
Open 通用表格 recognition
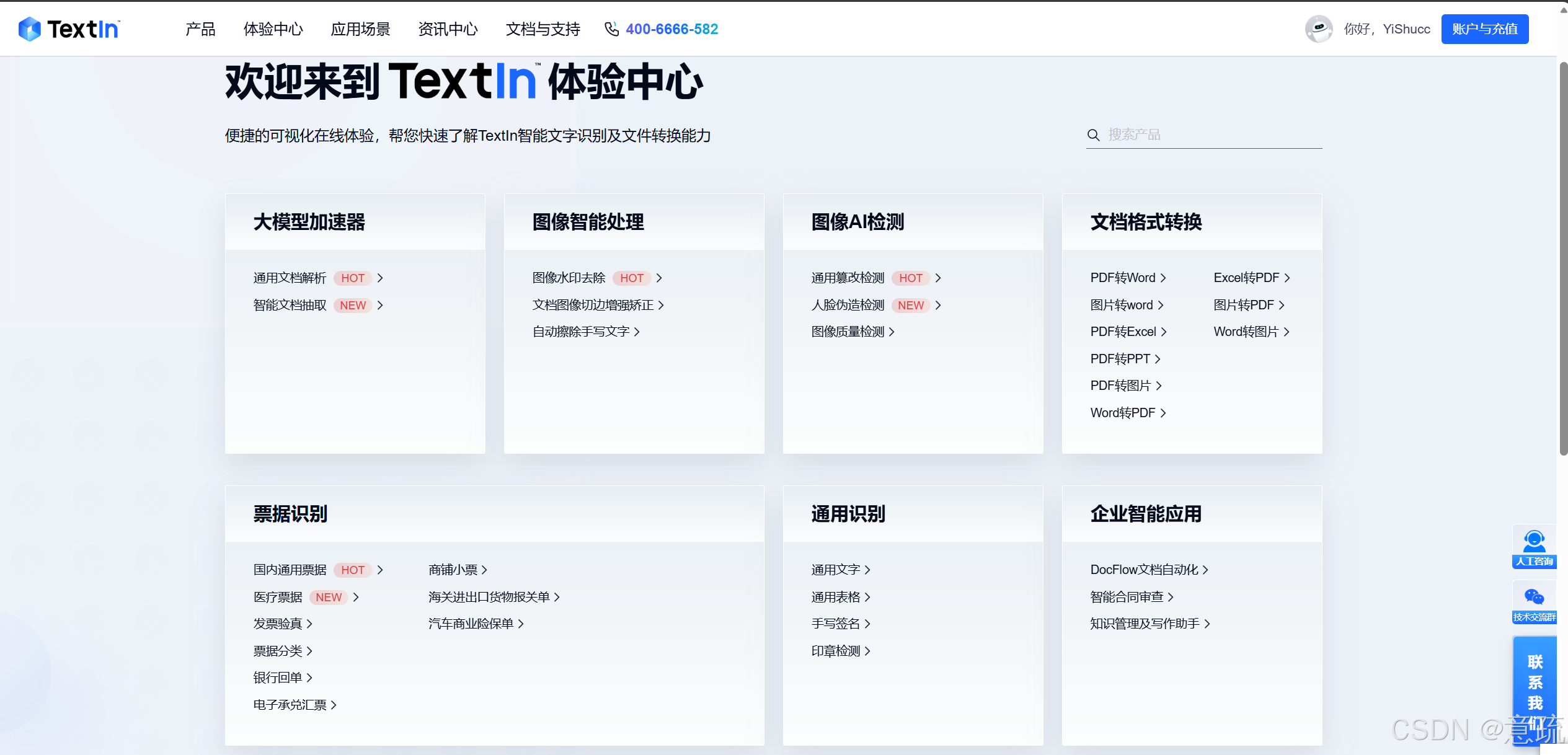coord(836,598)
